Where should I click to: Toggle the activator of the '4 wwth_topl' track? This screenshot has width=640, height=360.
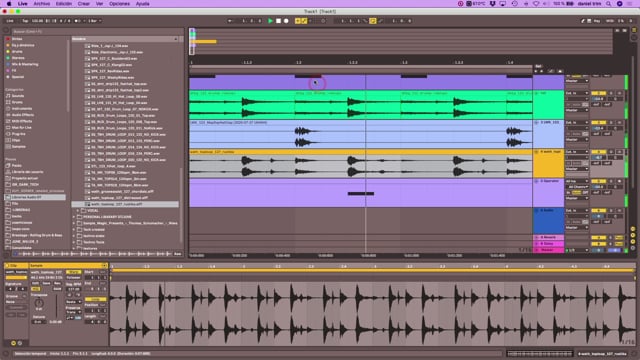click(x=598, y=152)
